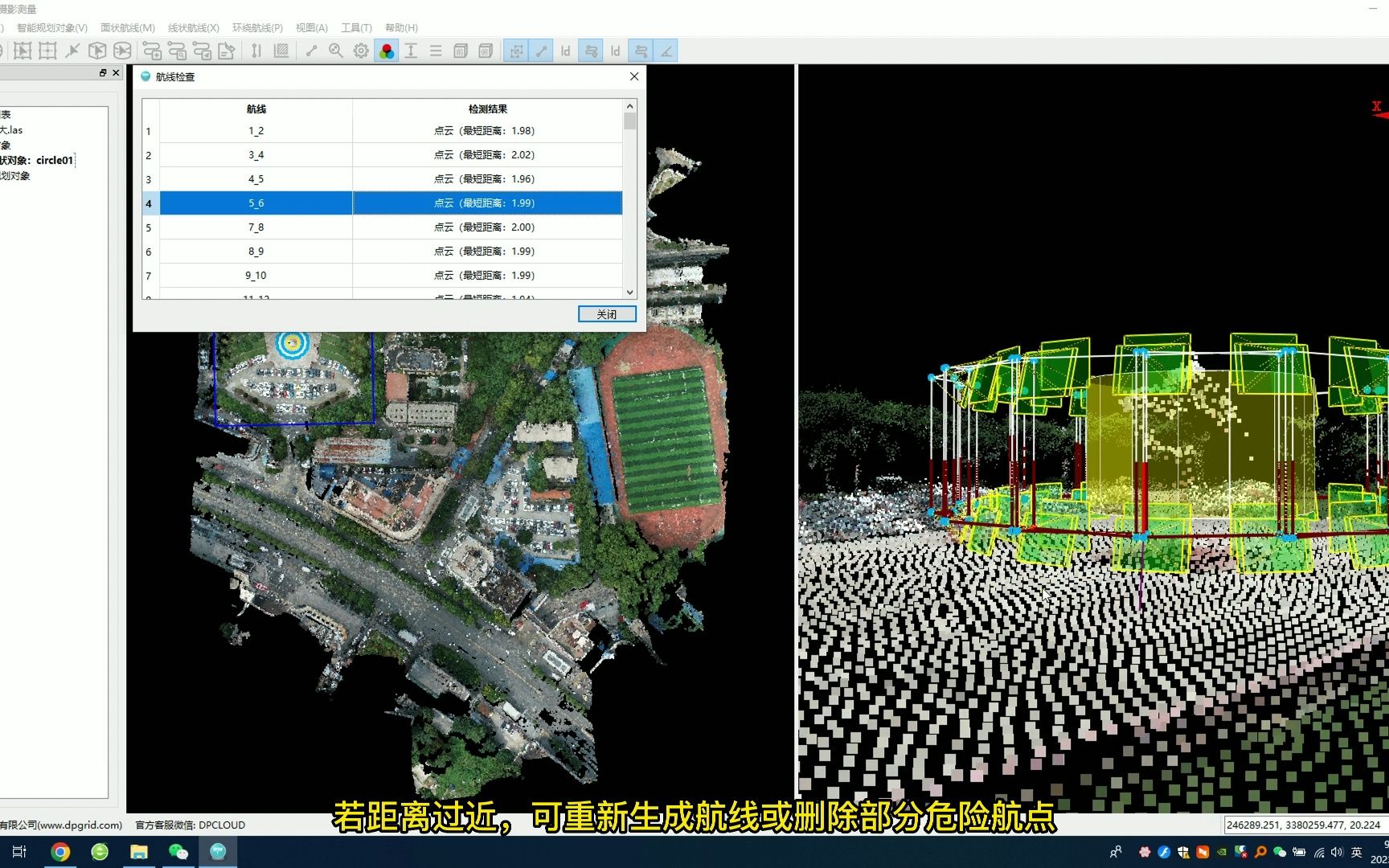This screenshot has width=1389, height=868.
Task: Click the route-with-magnifier toolbar icon
Action: [x=177, y=51]
